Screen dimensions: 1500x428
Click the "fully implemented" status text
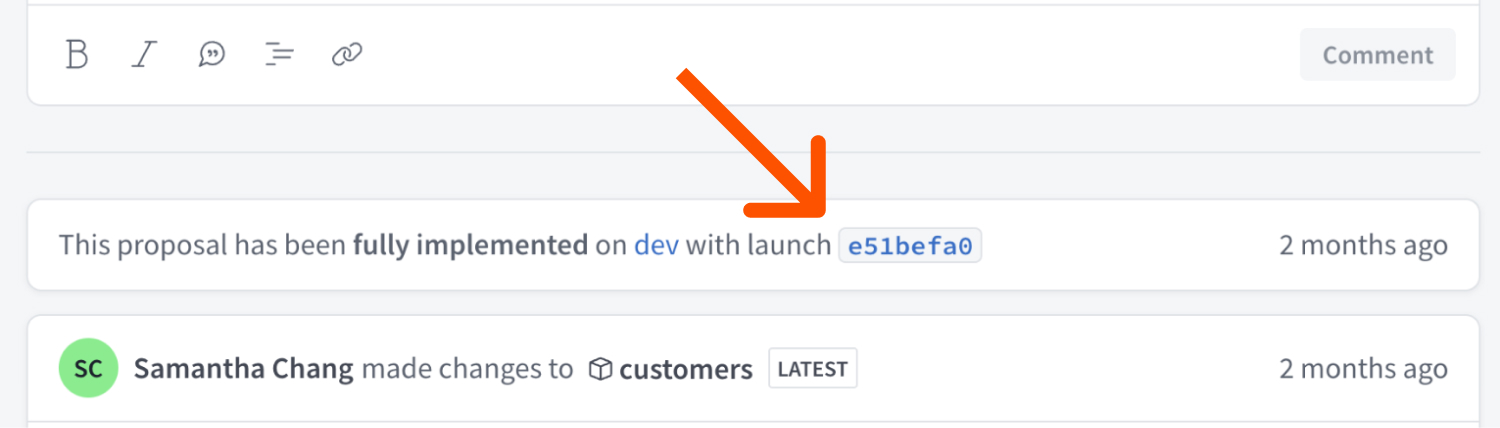[x=470, y=245]
